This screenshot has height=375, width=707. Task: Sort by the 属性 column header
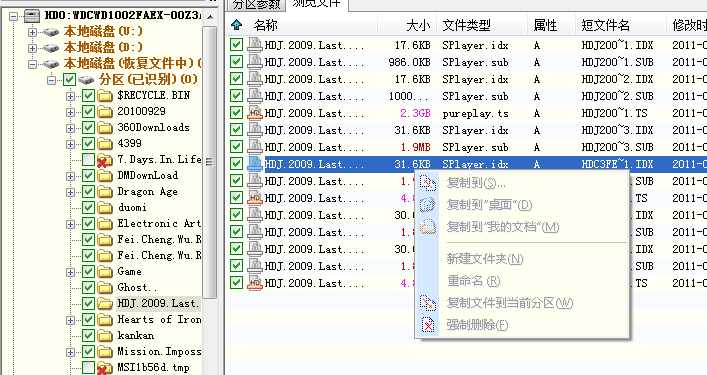(551, 25)
